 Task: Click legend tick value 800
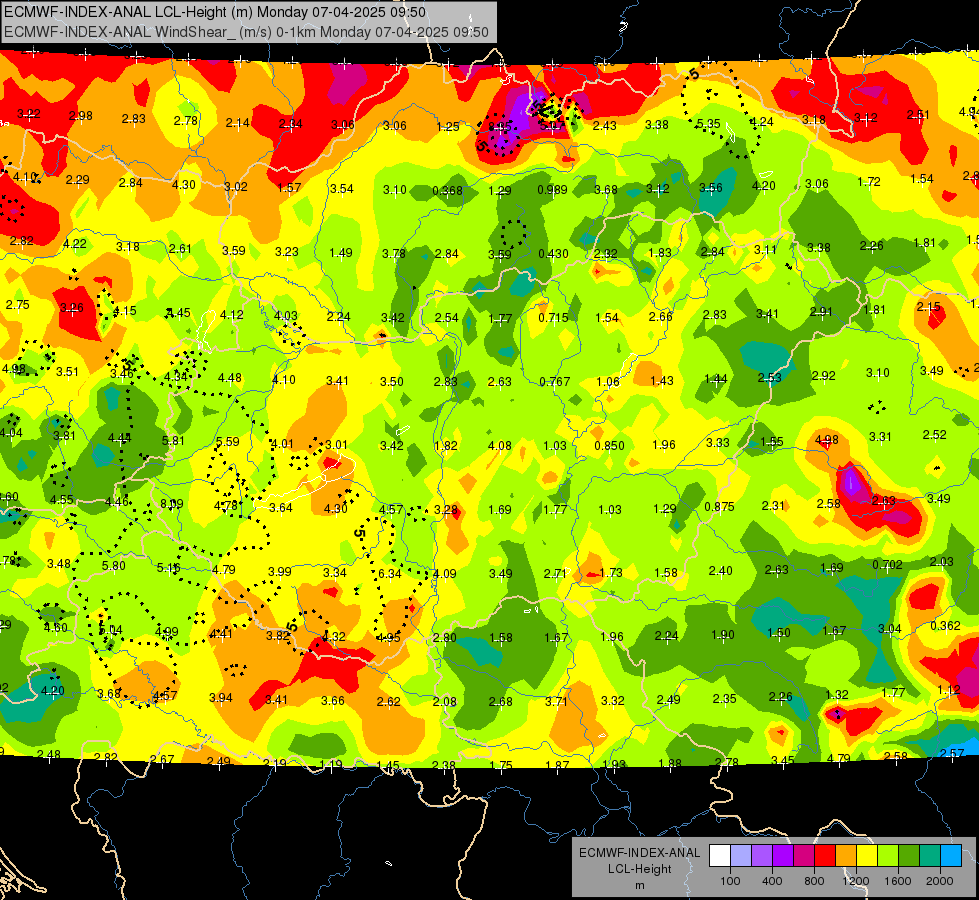point(814,881)
